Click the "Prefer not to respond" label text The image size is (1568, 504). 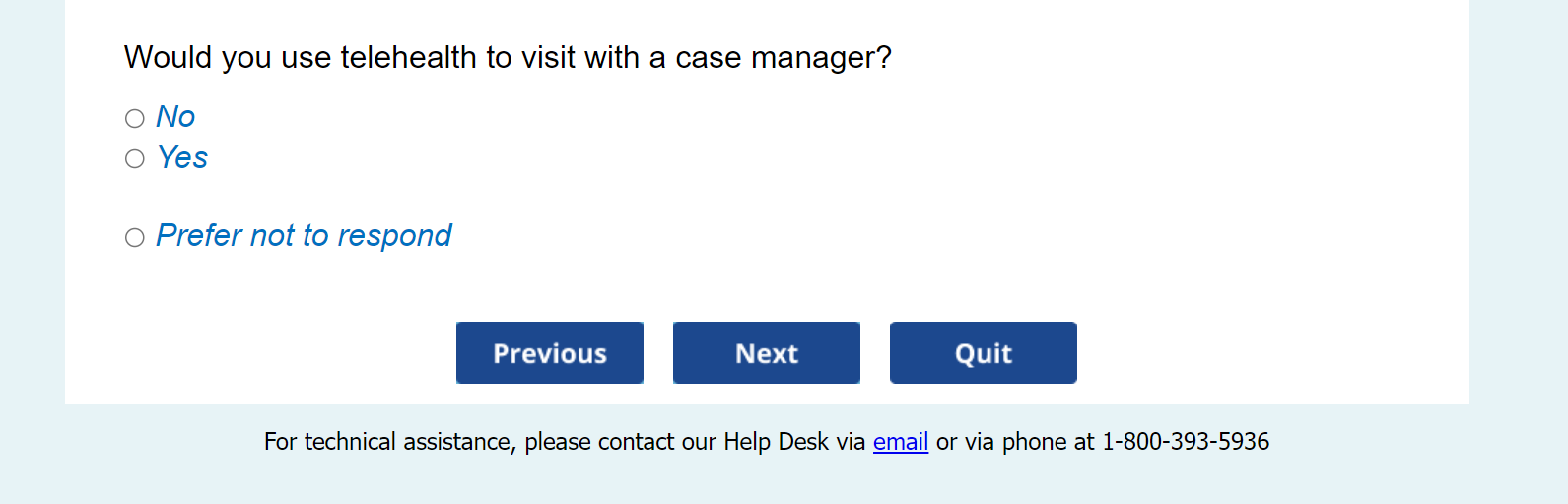(x=304, y=236)
